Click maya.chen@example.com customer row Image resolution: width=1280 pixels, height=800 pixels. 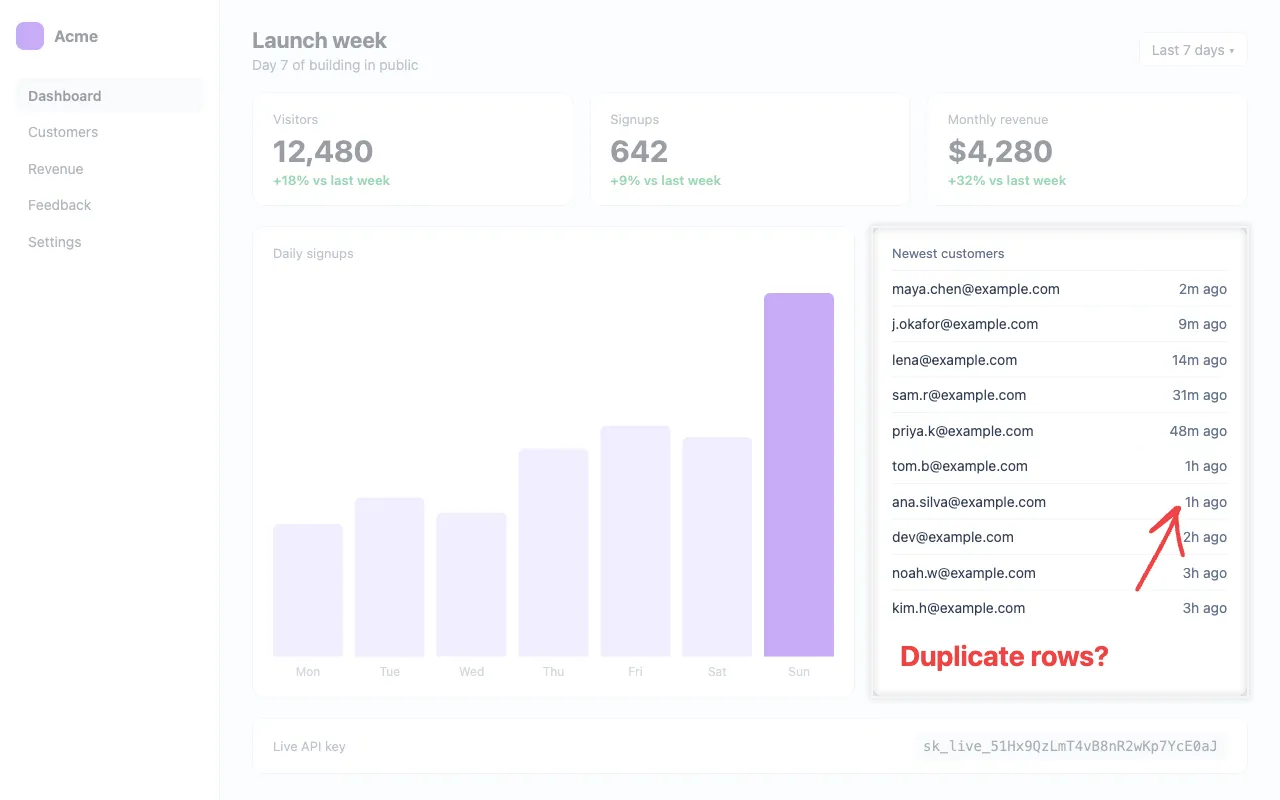click(x=1059, y=289)
